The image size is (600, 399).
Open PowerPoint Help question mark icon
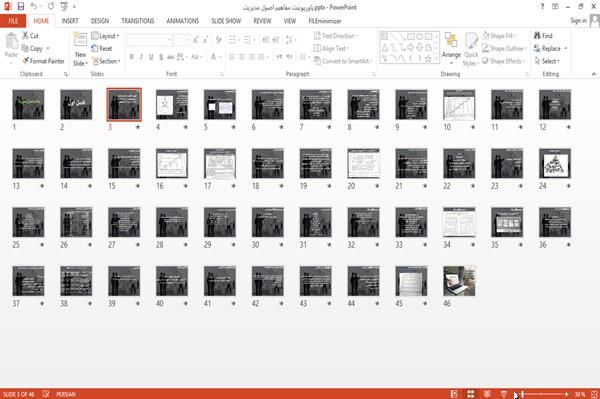(542, 7)
